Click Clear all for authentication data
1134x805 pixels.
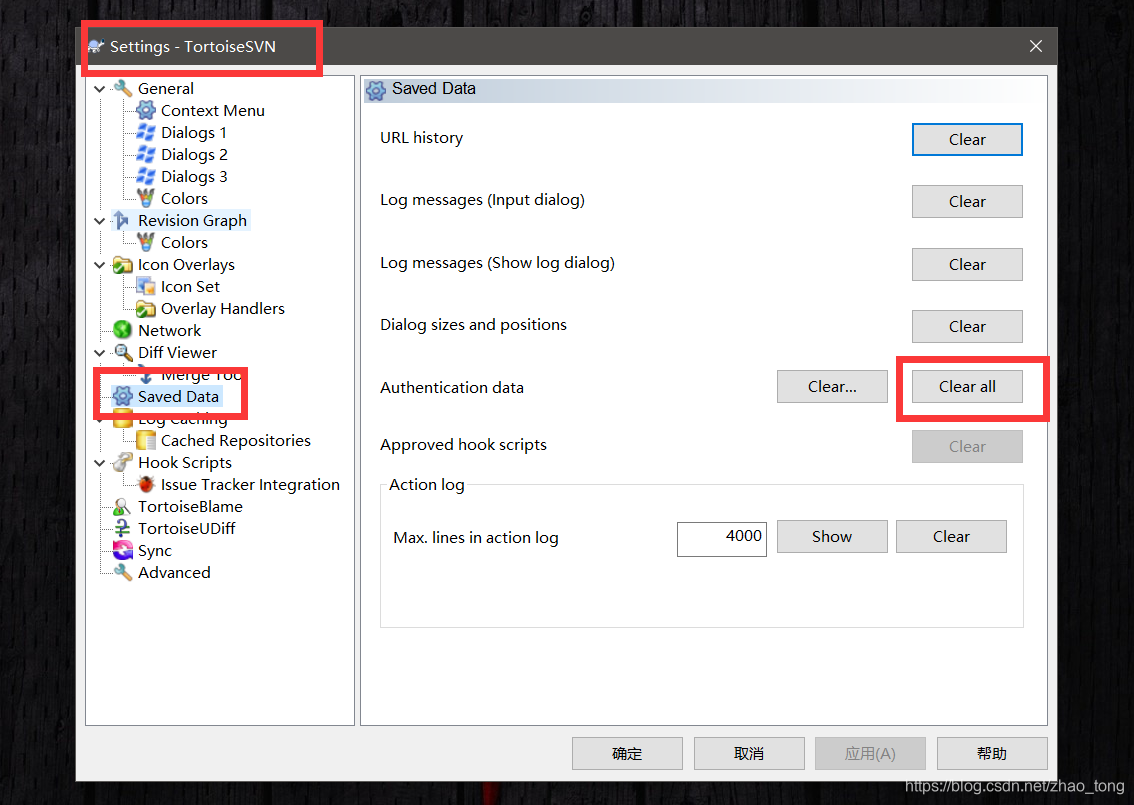(966, 386)
